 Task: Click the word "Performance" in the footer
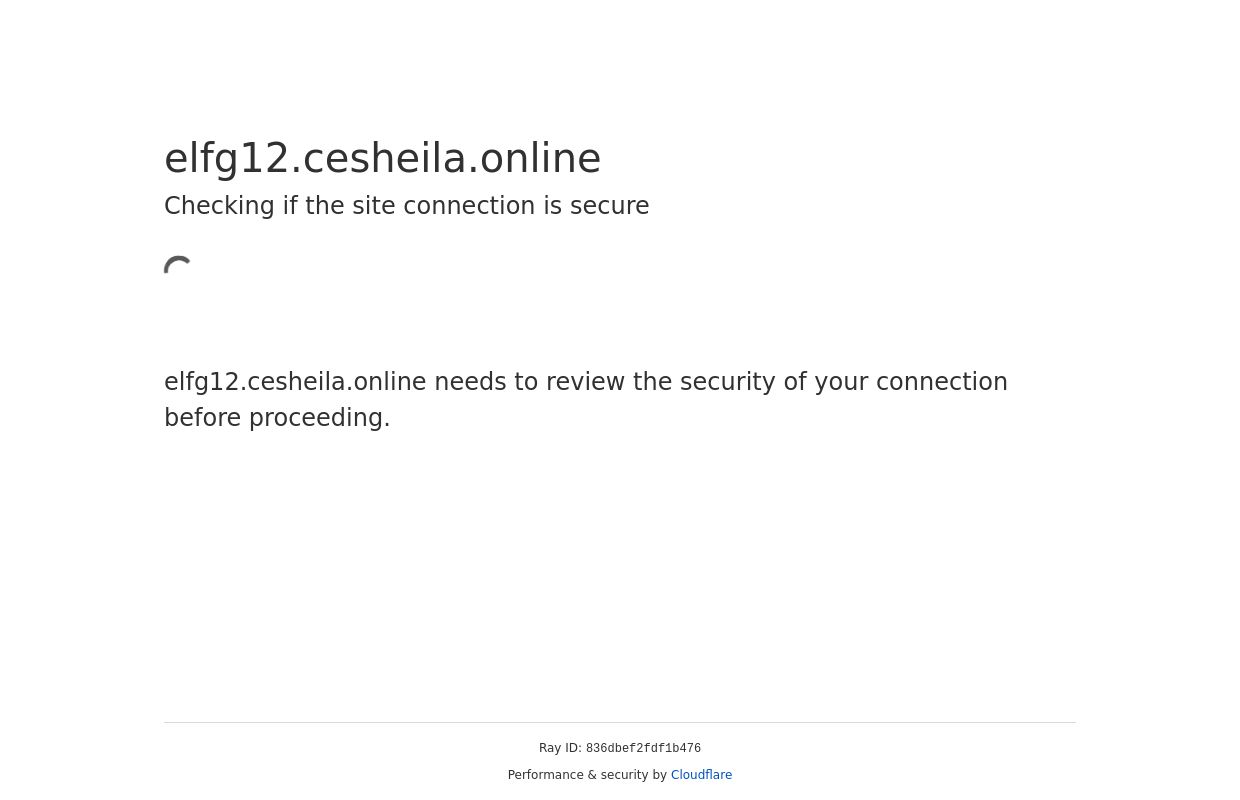coord(545,775)
